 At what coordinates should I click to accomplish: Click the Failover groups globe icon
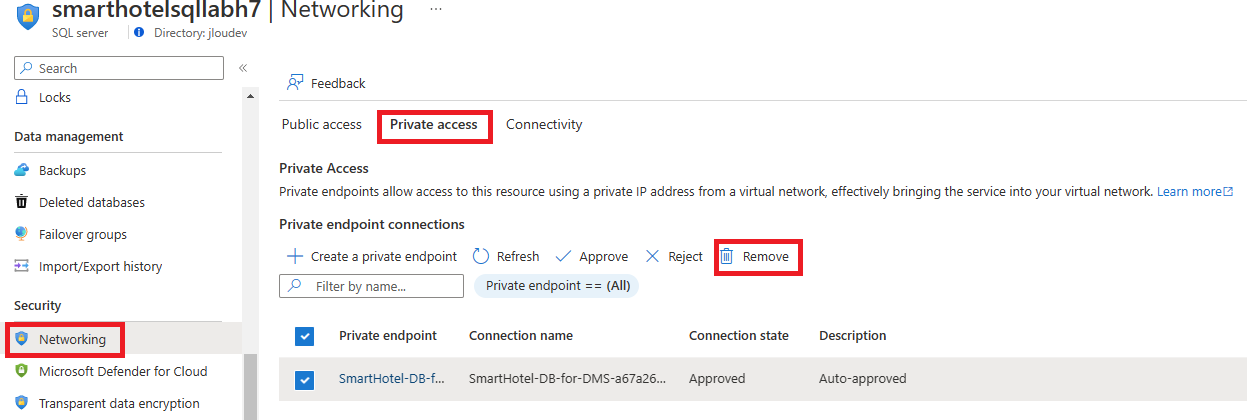click(x=22, y=234)
